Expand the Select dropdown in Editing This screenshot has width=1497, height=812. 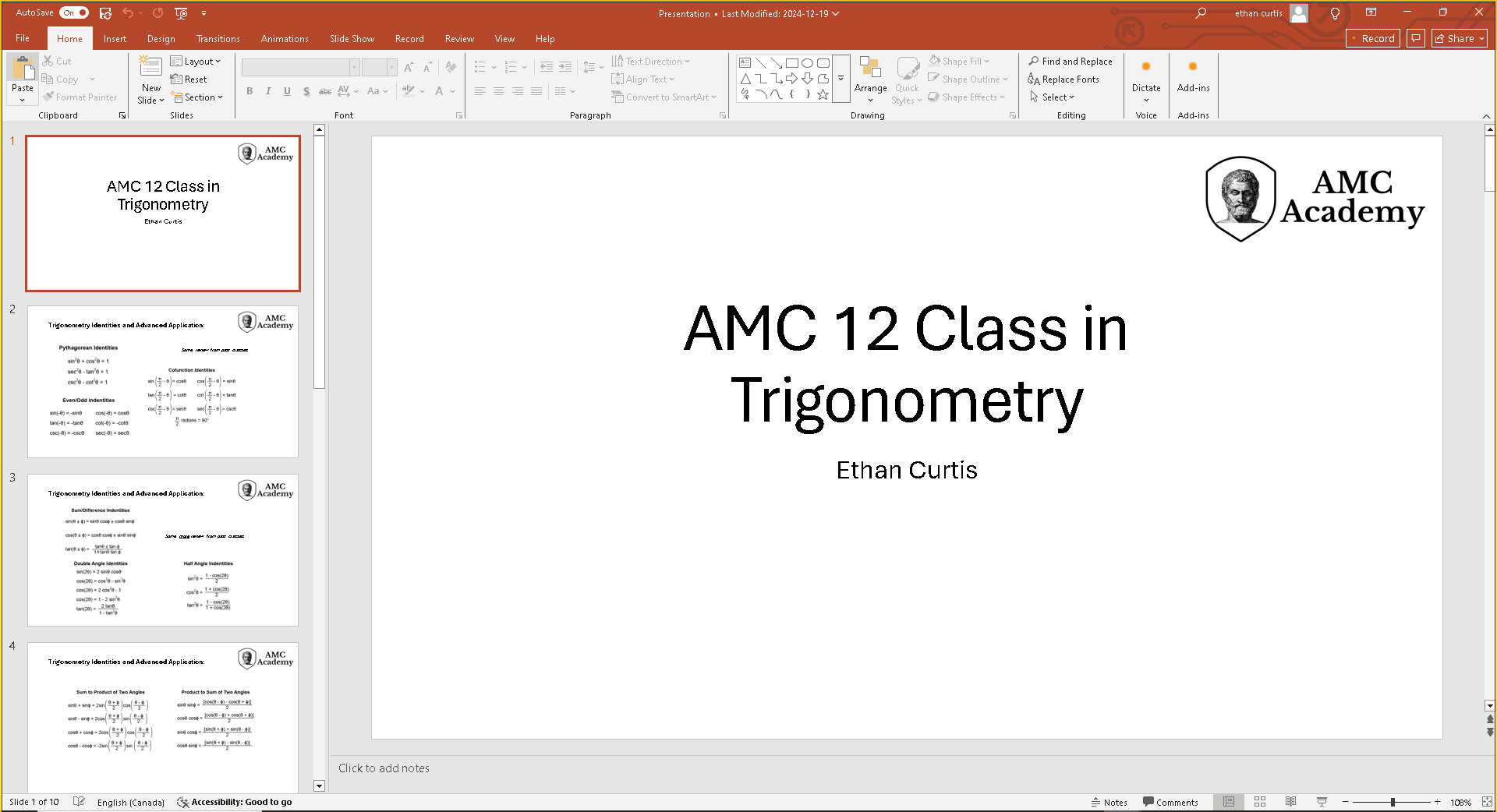1053,97
